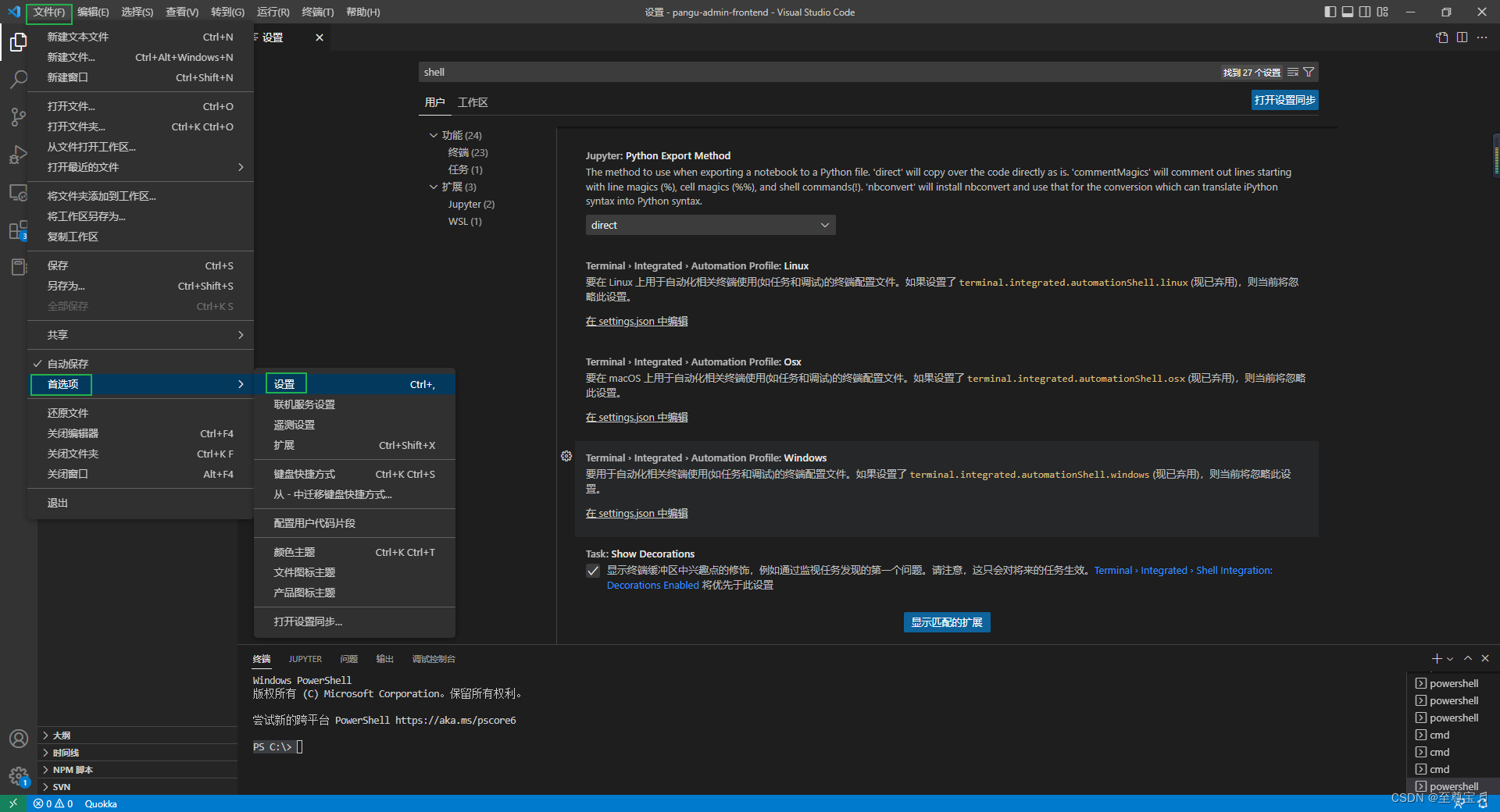The image size is (1500, 812).
Task: Select WSL (1) in settings tree
Action: [465, 221]
